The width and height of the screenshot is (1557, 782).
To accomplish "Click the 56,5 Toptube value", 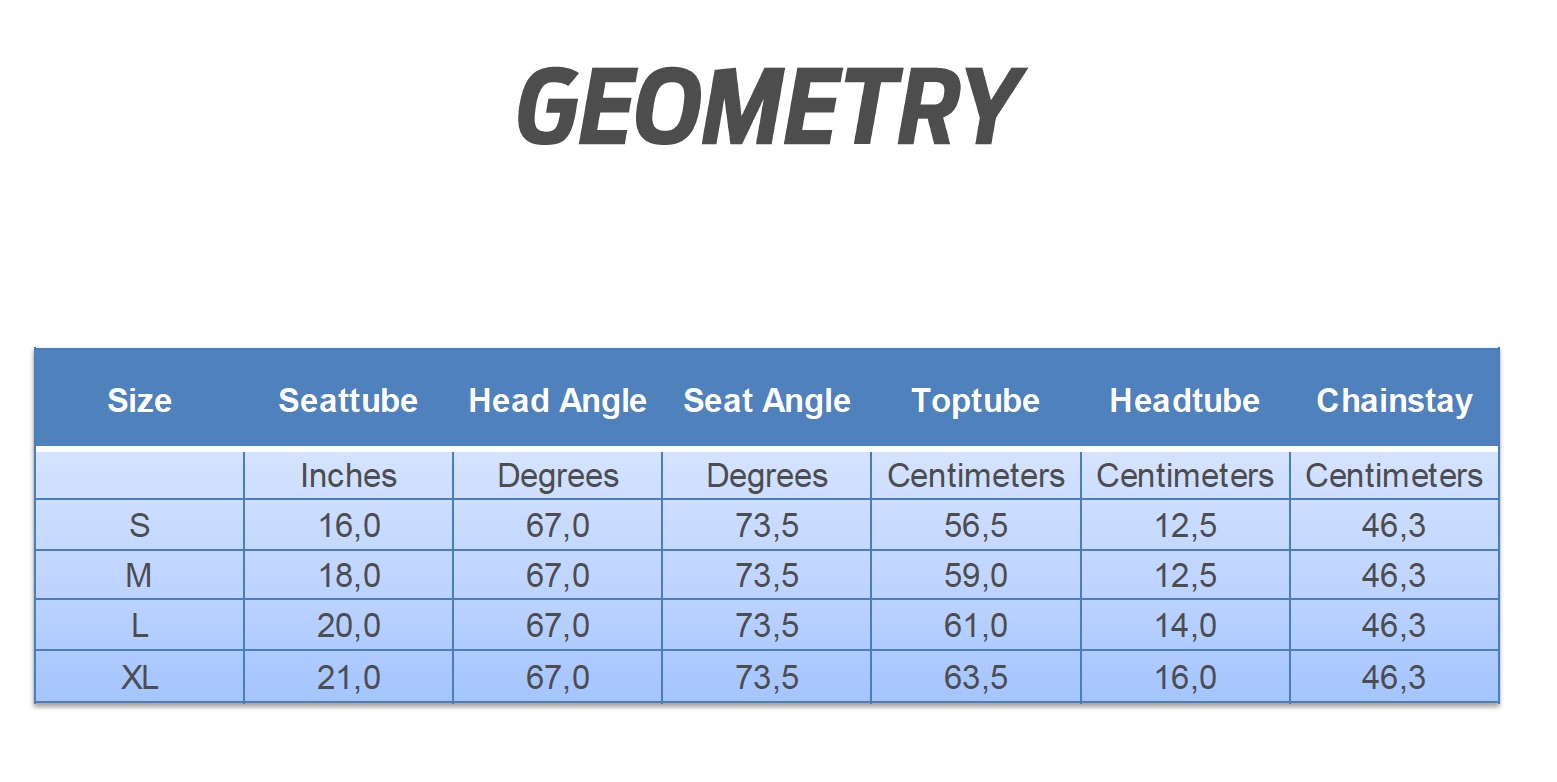I will pos(975,526).
